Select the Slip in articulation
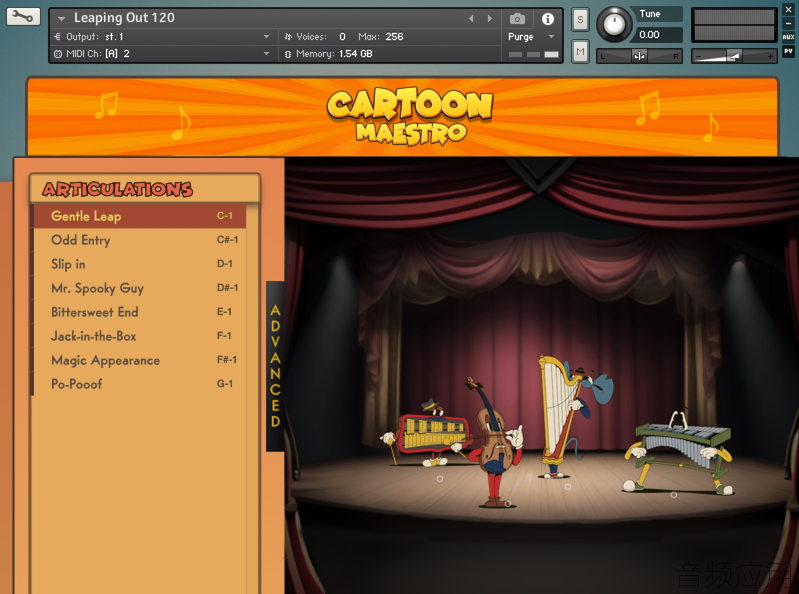Screen dimensions: 799x594 point(140,264)
